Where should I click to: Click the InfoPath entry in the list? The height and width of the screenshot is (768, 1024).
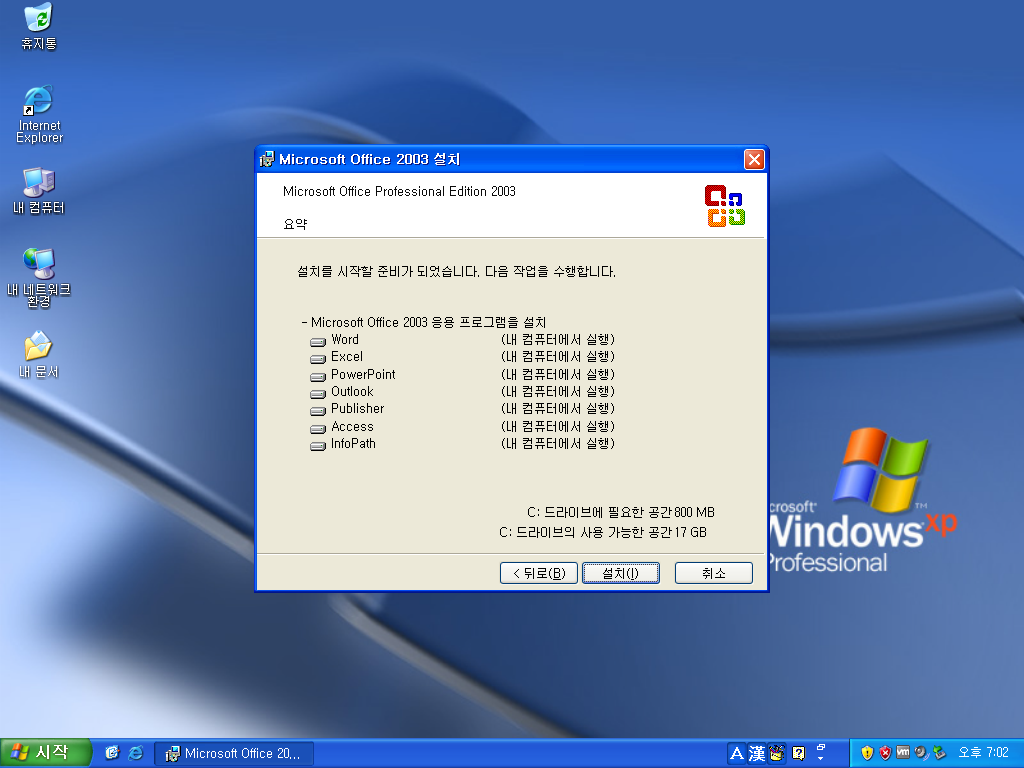pos(353,443)
